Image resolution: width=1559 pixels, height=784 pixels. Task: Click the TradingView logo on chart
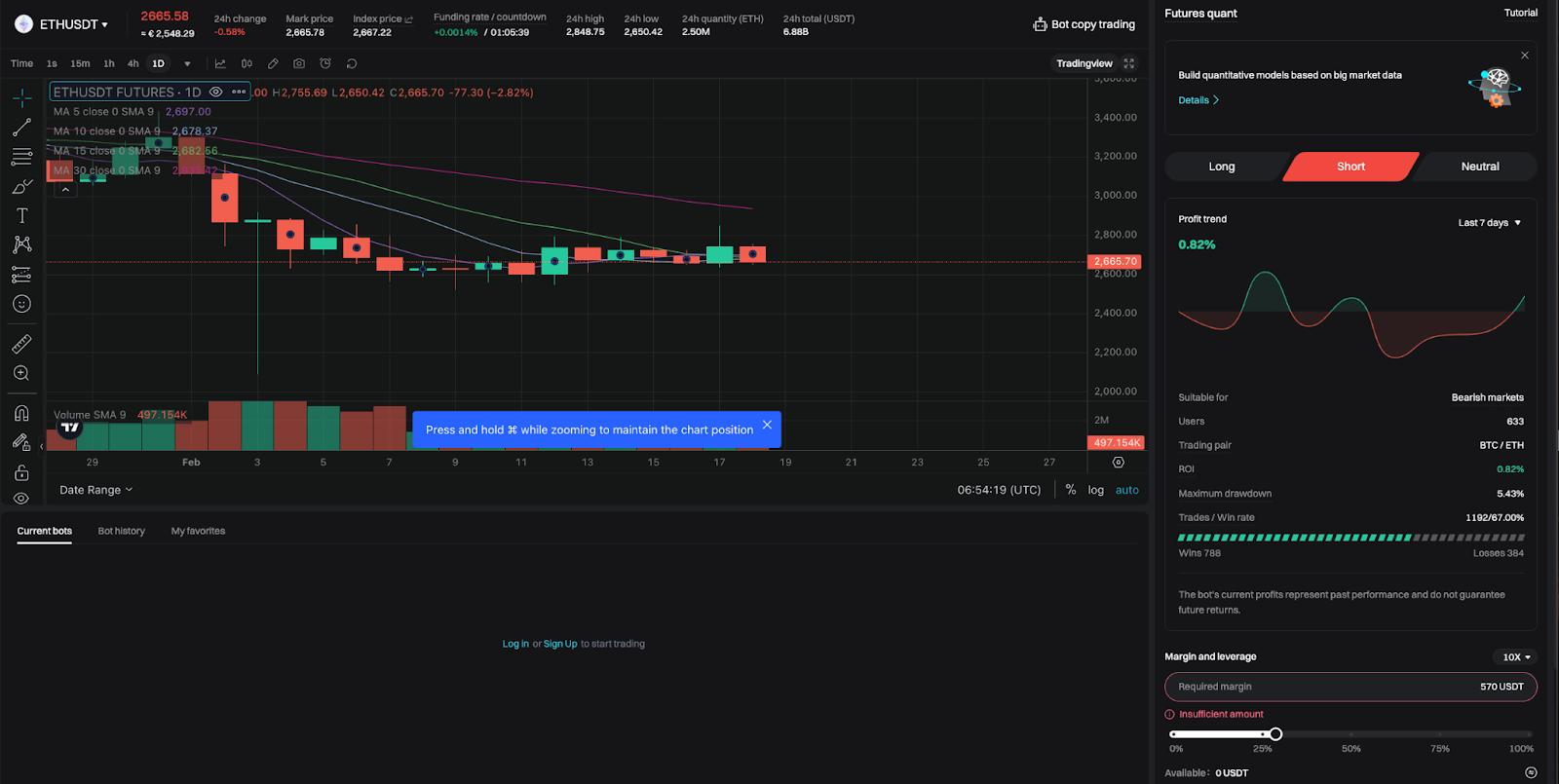point(69,427)
